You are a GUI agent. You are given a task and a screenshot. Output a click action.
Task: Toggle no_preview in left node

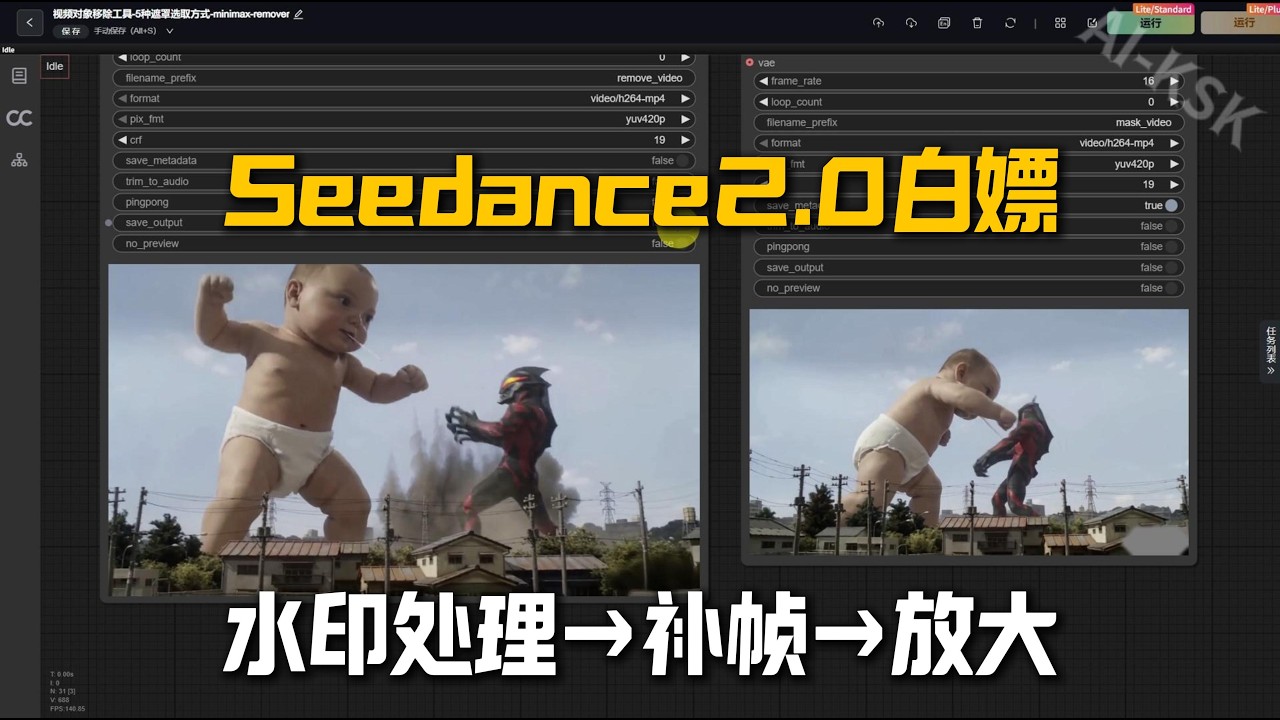pyautogui.click(x=683, y=243)
